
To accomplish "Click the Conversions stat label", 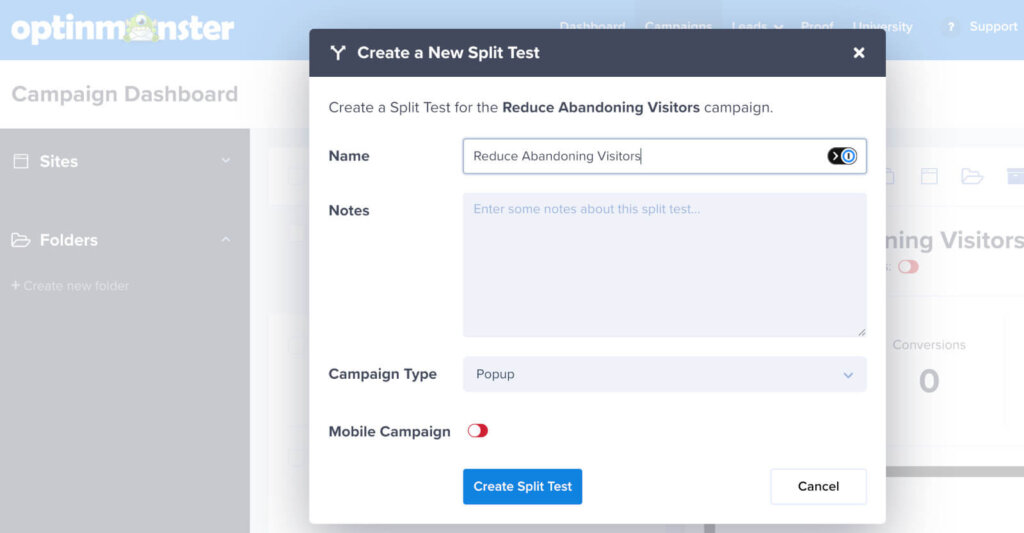I will [929, 345].
